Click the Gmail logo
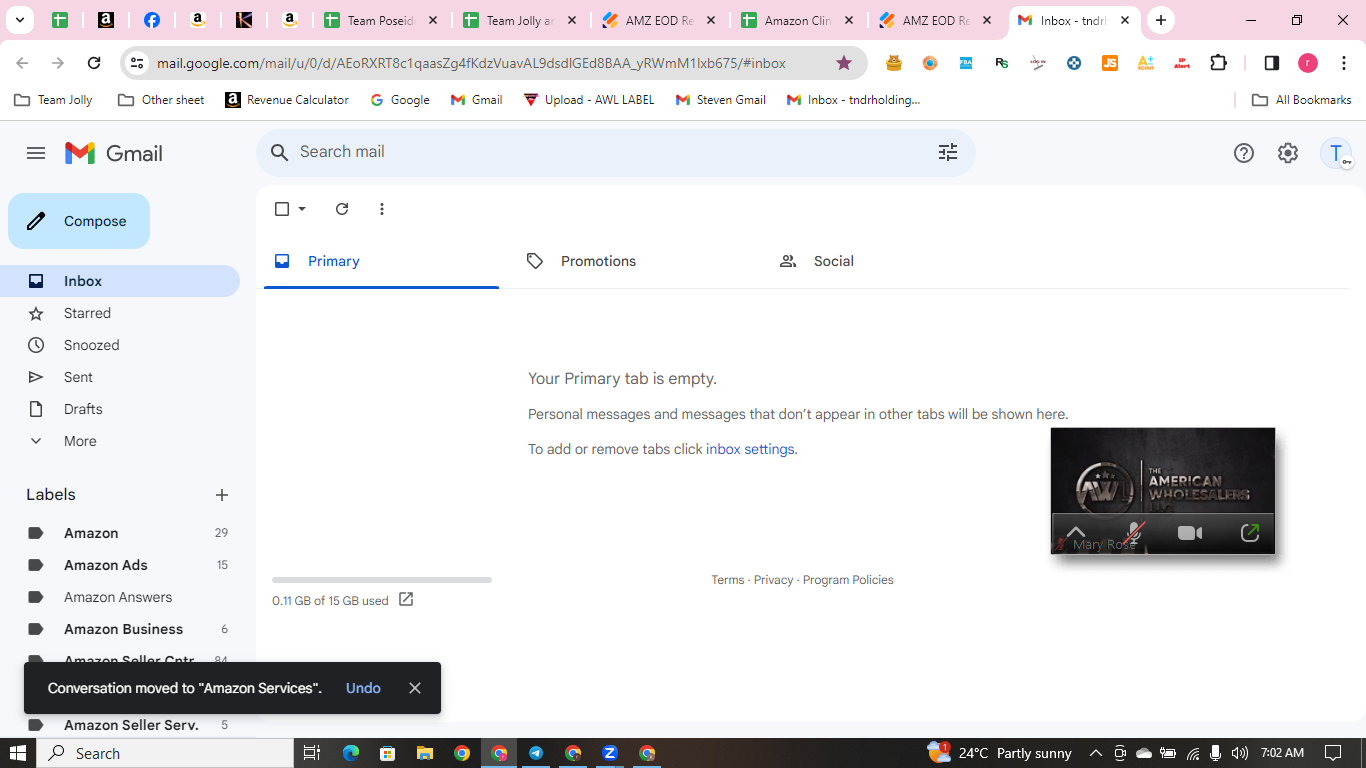 pyautogui.click(x=114, y=153)
